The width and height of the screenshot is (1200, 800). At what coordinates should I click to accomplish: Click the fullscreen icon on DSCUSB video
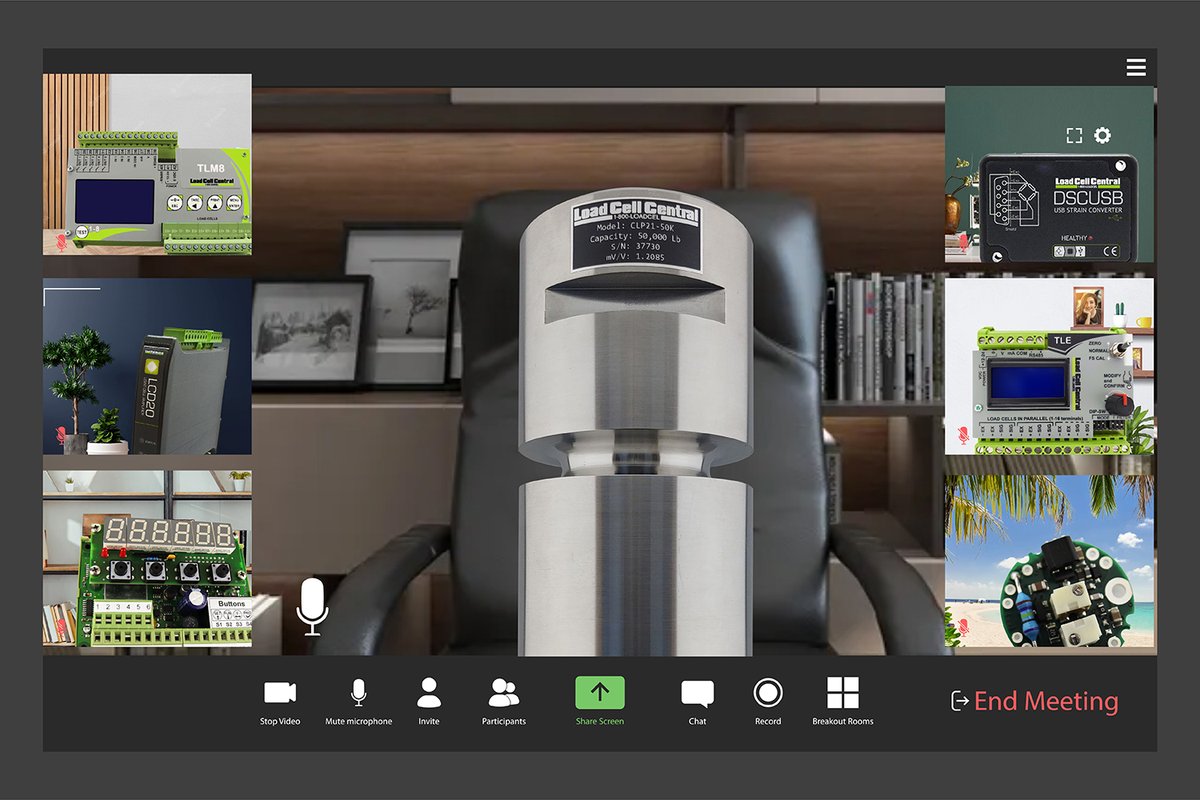(x=1074, y=135)
